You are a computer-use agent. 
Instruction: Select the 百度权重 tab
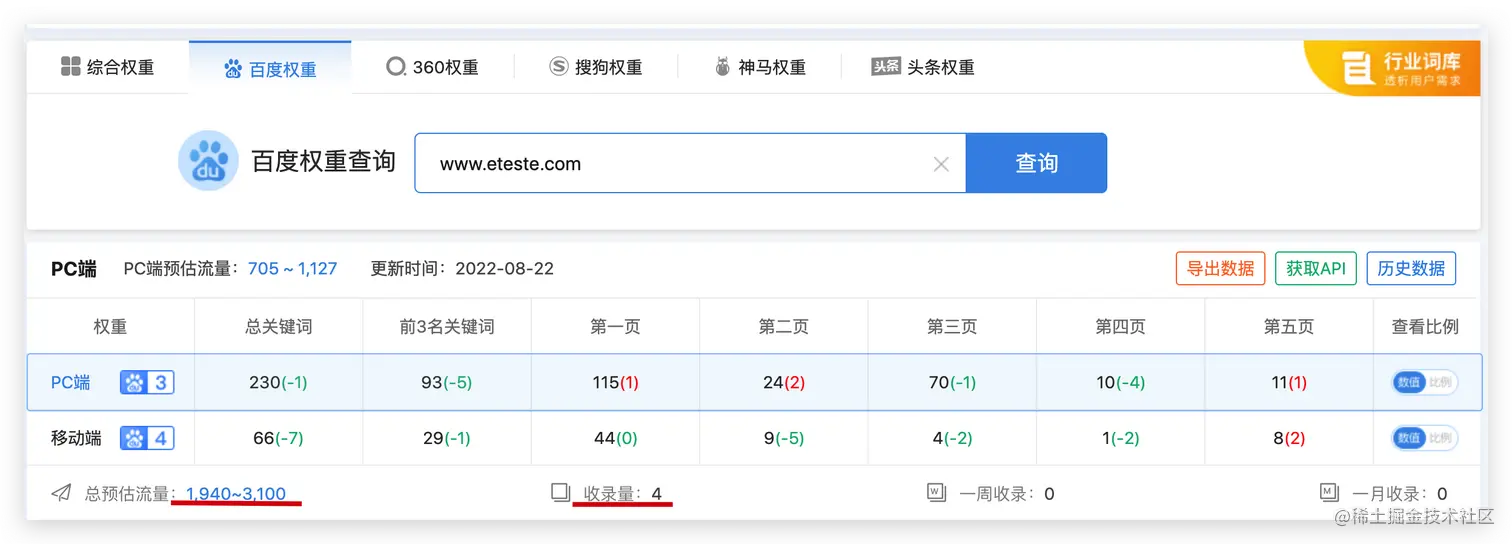pos(270,69)
